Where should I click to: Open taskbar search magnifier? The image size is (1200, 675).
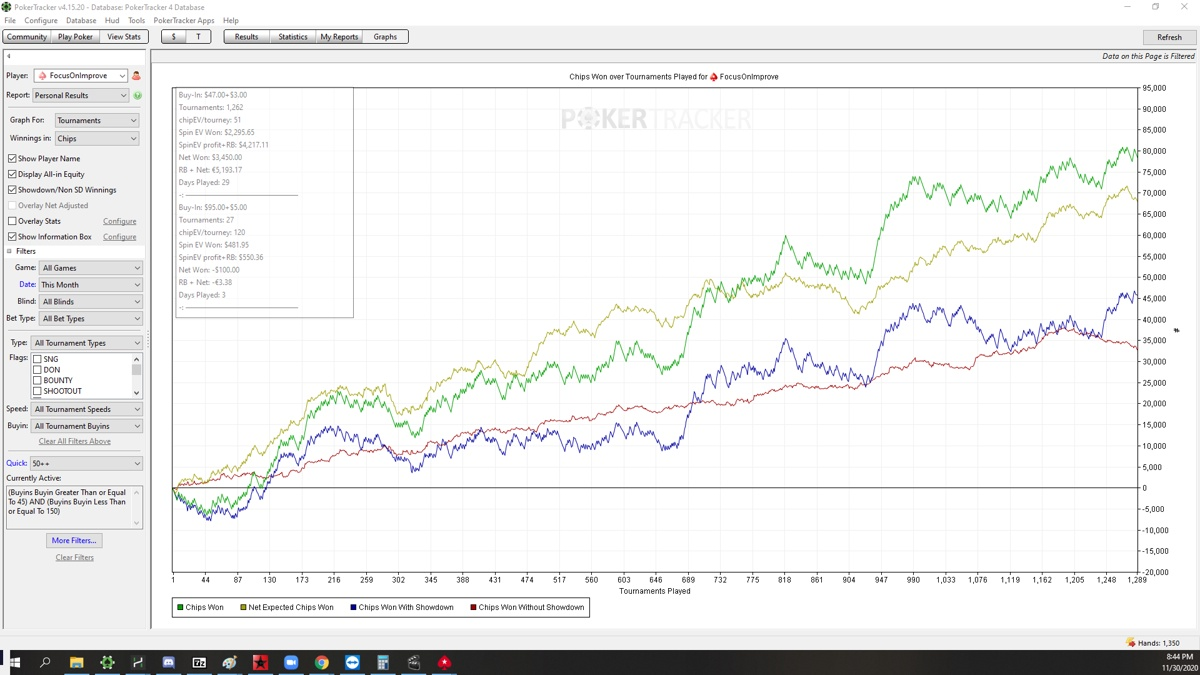[45, 662]
